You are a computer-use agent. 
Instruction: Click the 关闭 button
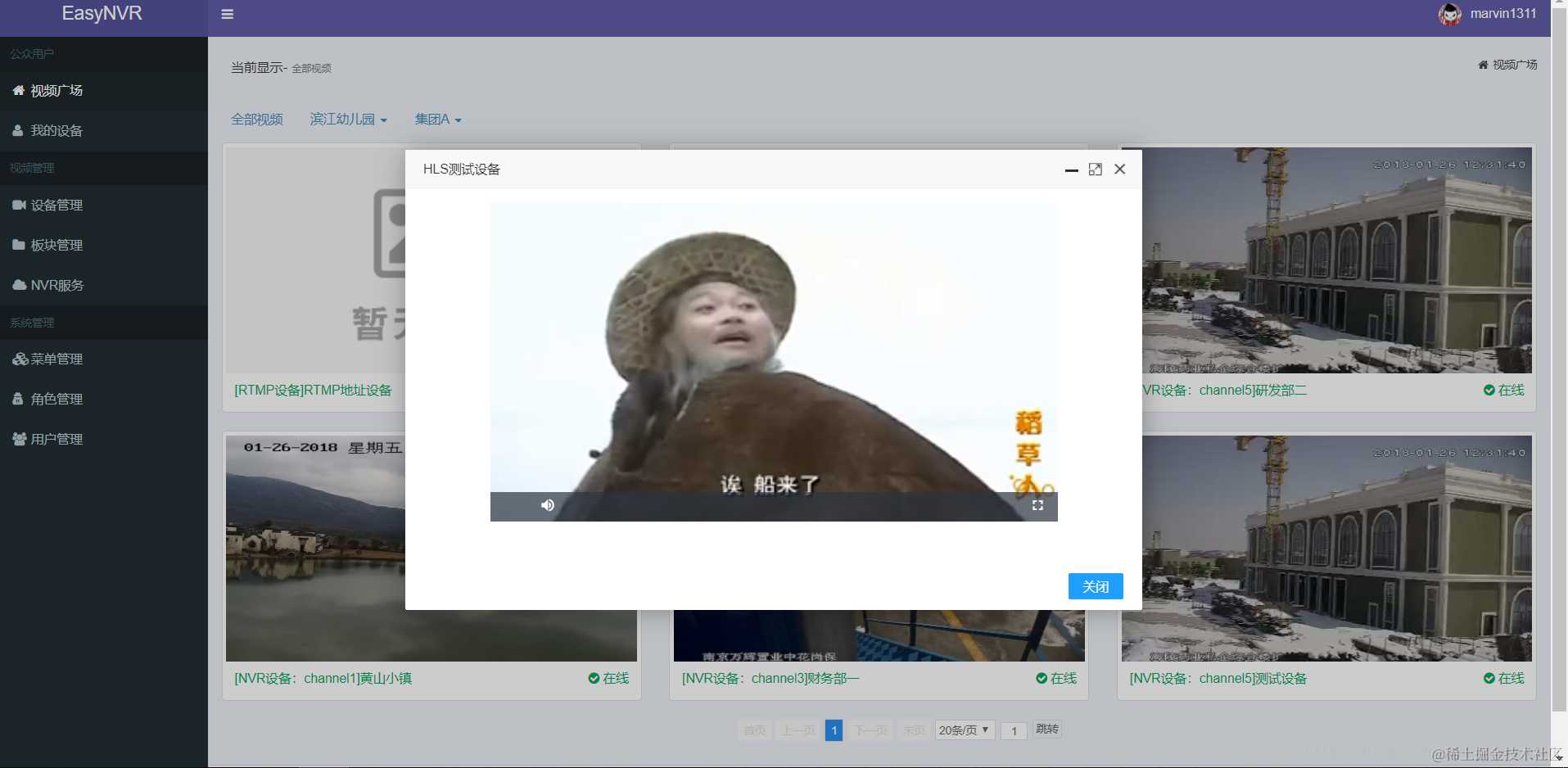click(1096, 586)
